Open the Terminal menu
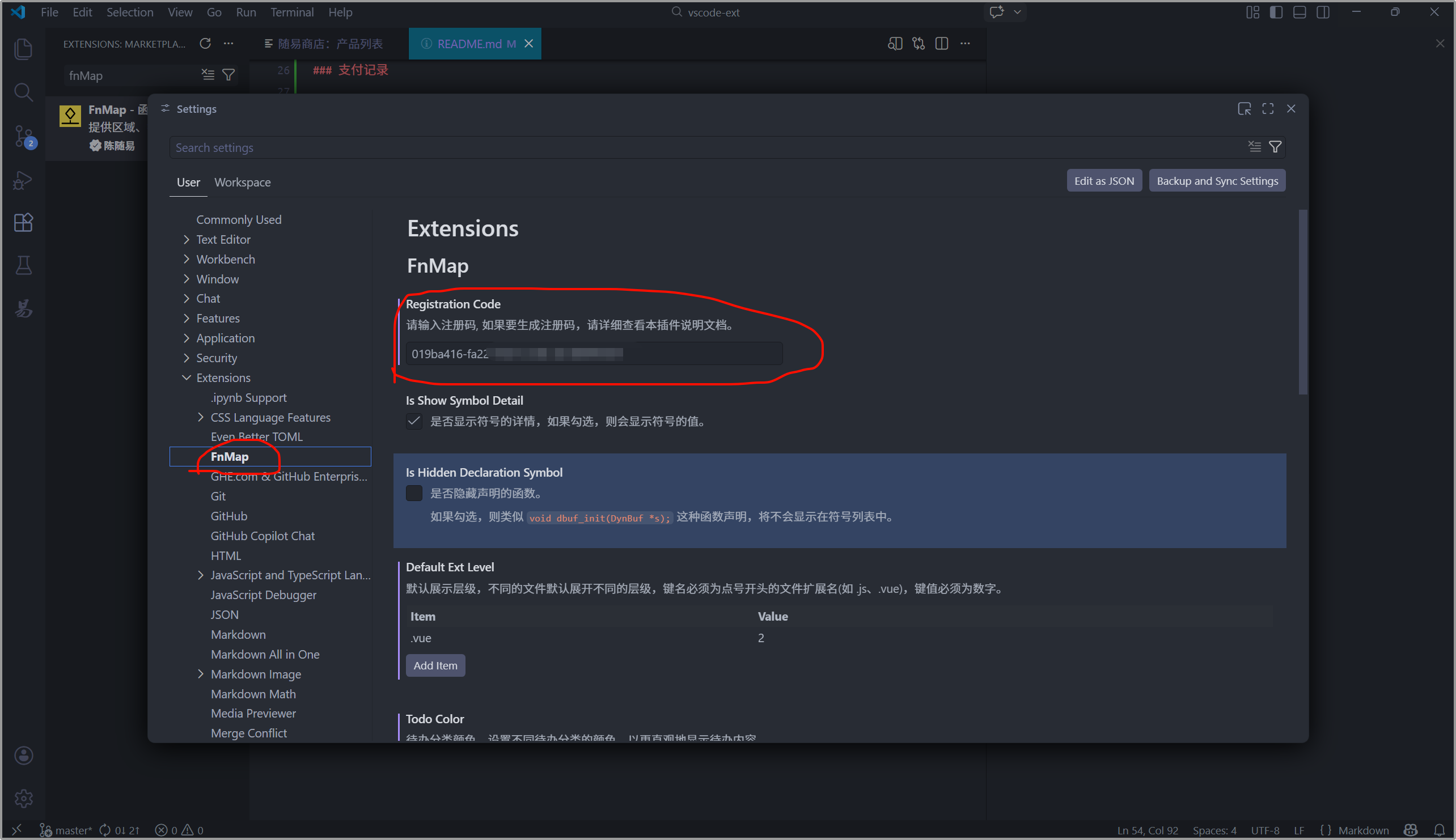 [291, 12]
